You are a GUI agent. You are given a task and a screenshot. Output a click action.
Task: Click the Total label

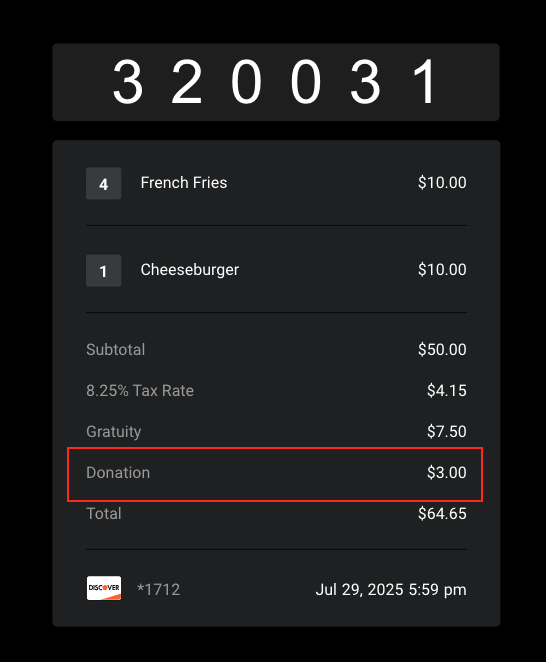(104, 514)
